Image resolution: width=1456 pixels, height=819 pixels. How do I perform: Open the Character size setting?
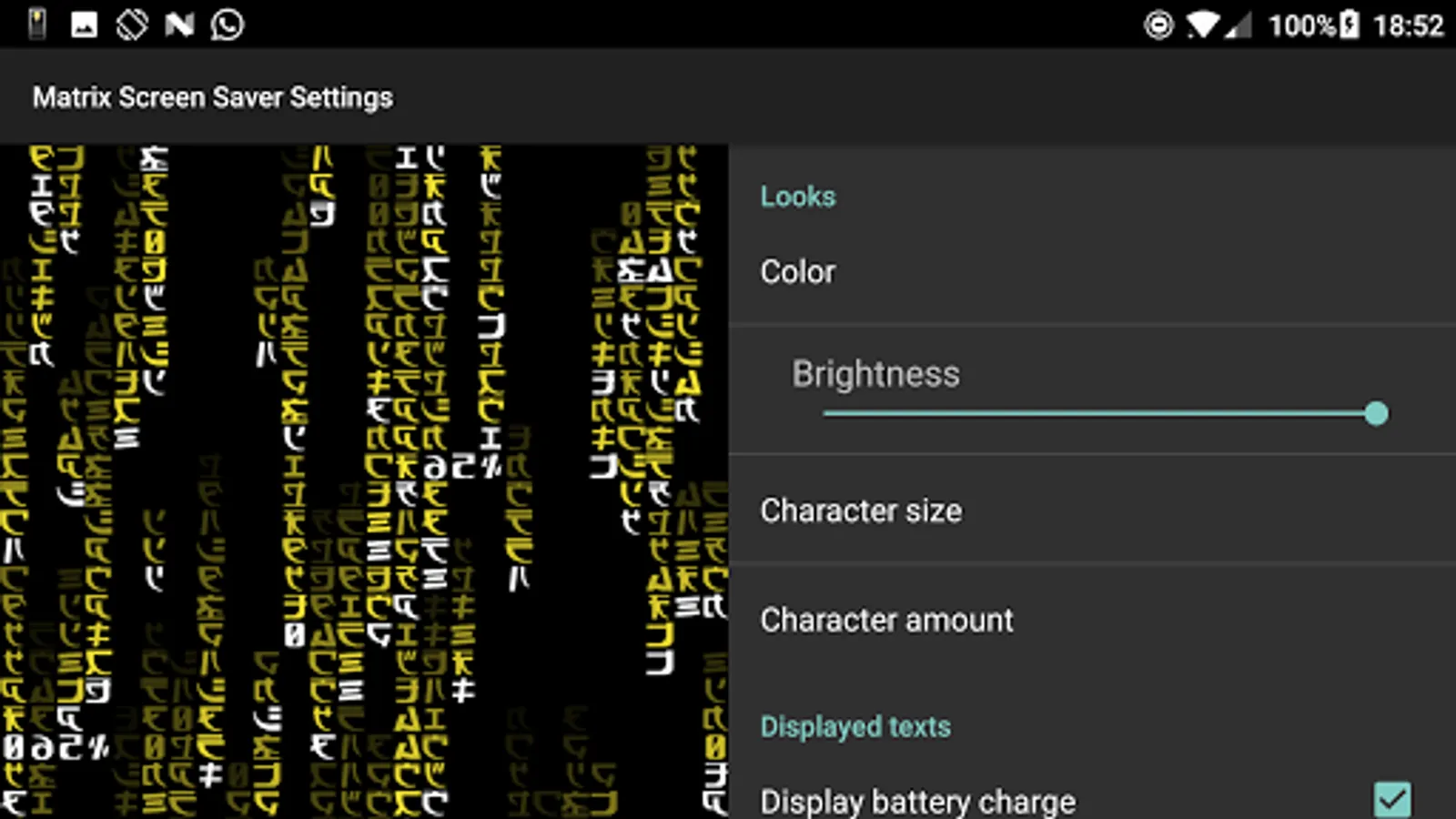point(1092,511)
